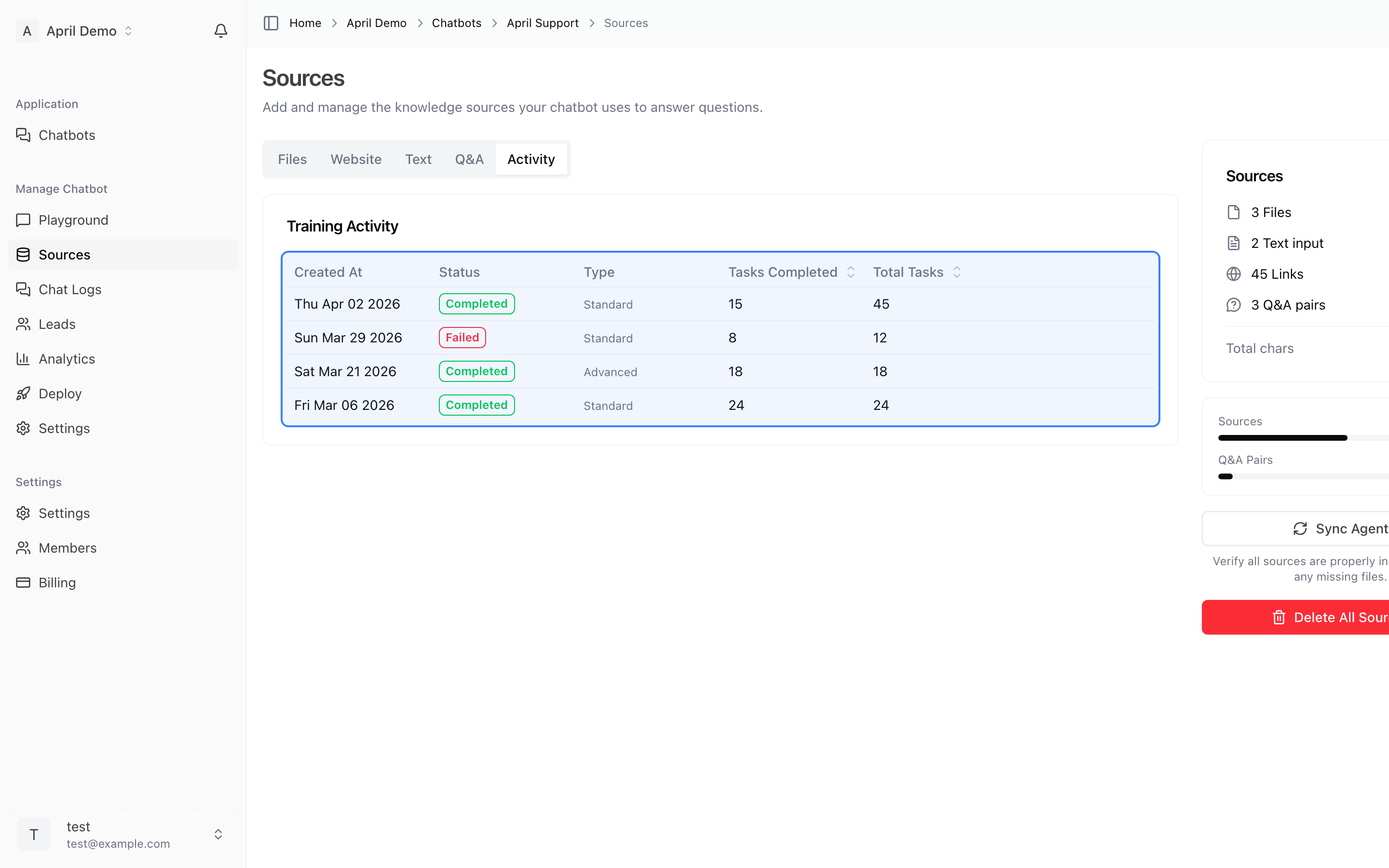Click the Type column header

pyautogui.click(x=599, y=272)
